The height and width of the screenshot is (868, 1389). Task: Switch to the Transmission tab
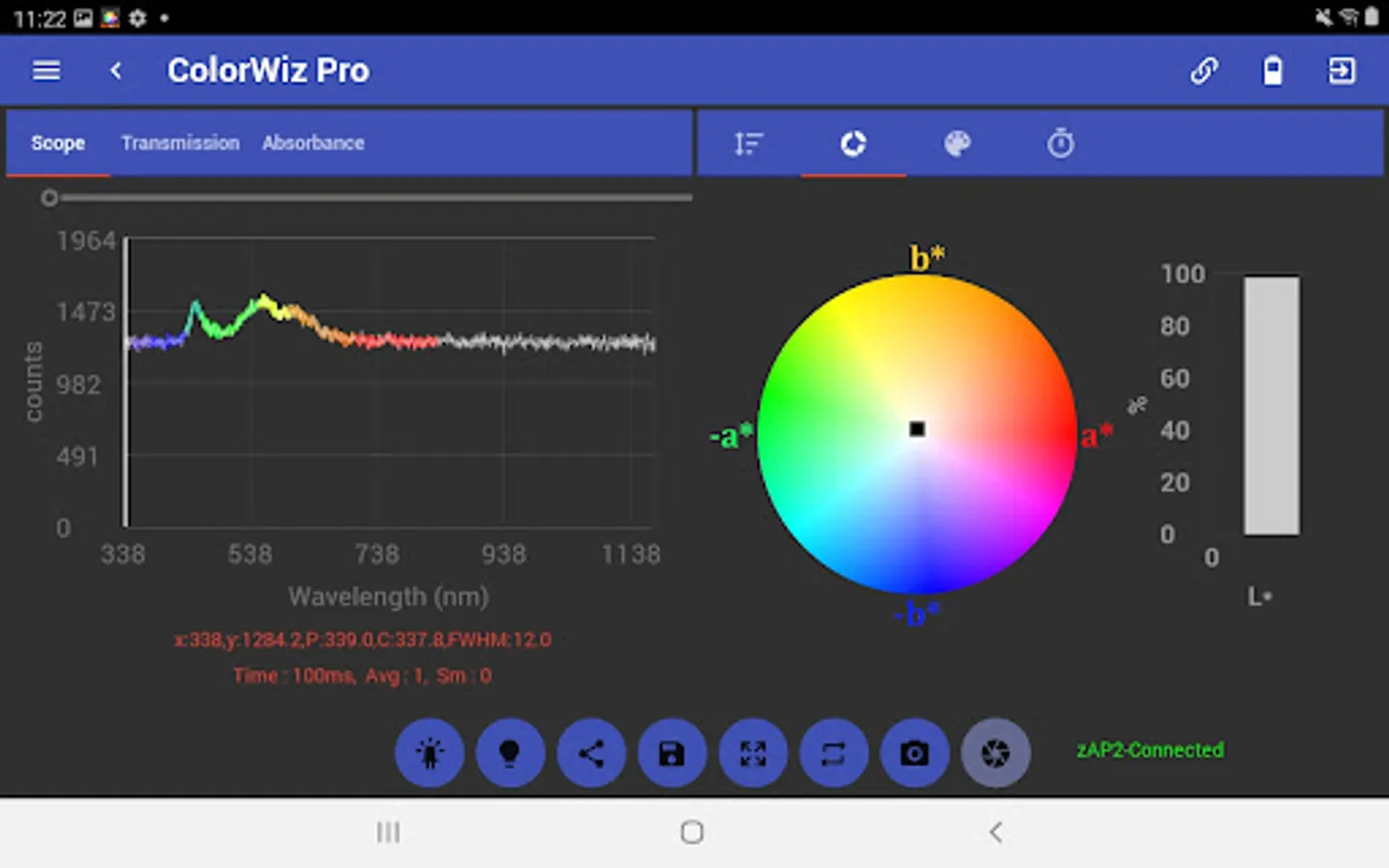click(x=180, y=143)
